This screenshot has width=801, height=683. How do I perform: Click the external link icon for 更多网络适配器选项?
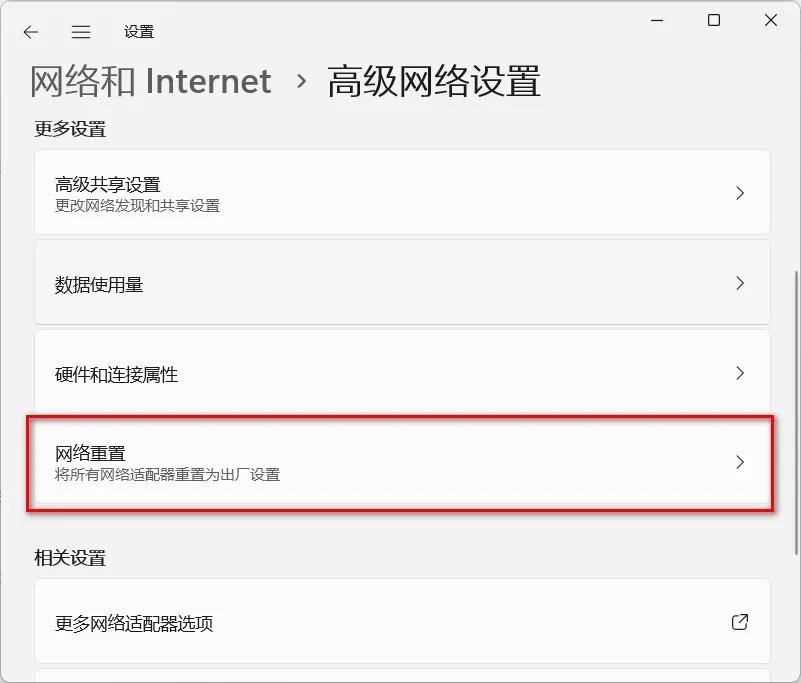(x=740, y=621)
